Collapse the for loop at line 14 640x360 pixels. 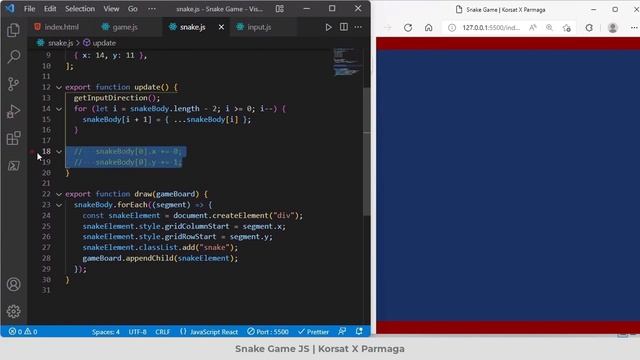coord(59,109)
